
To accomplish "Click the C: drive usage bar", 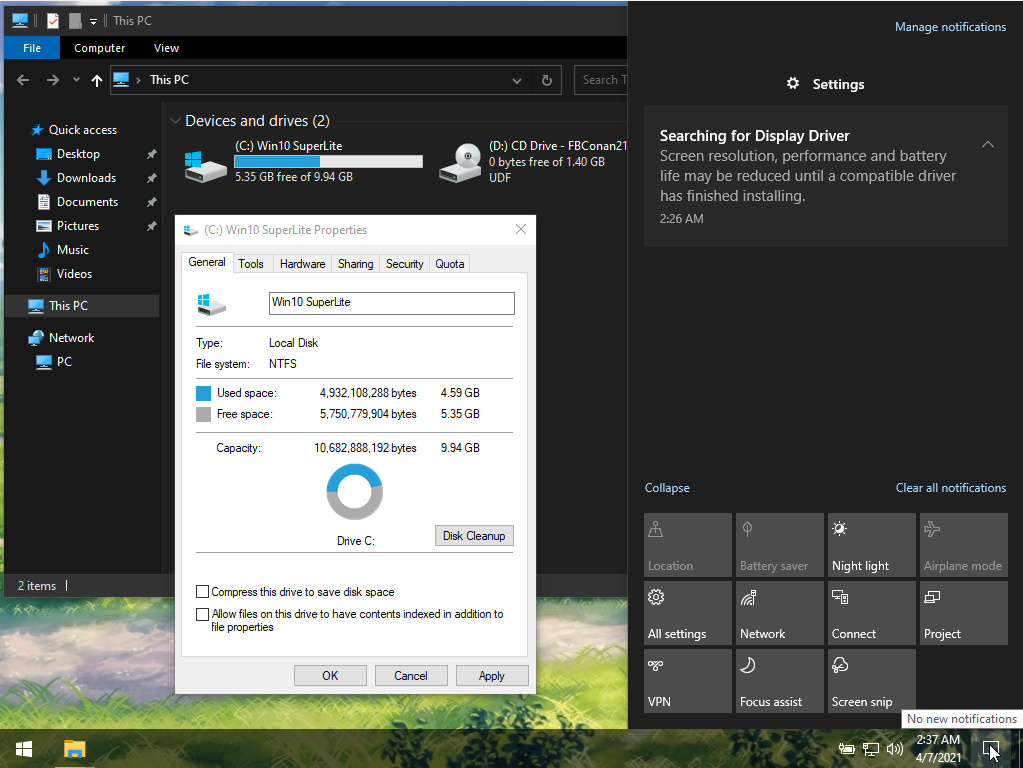I will 328,161.
